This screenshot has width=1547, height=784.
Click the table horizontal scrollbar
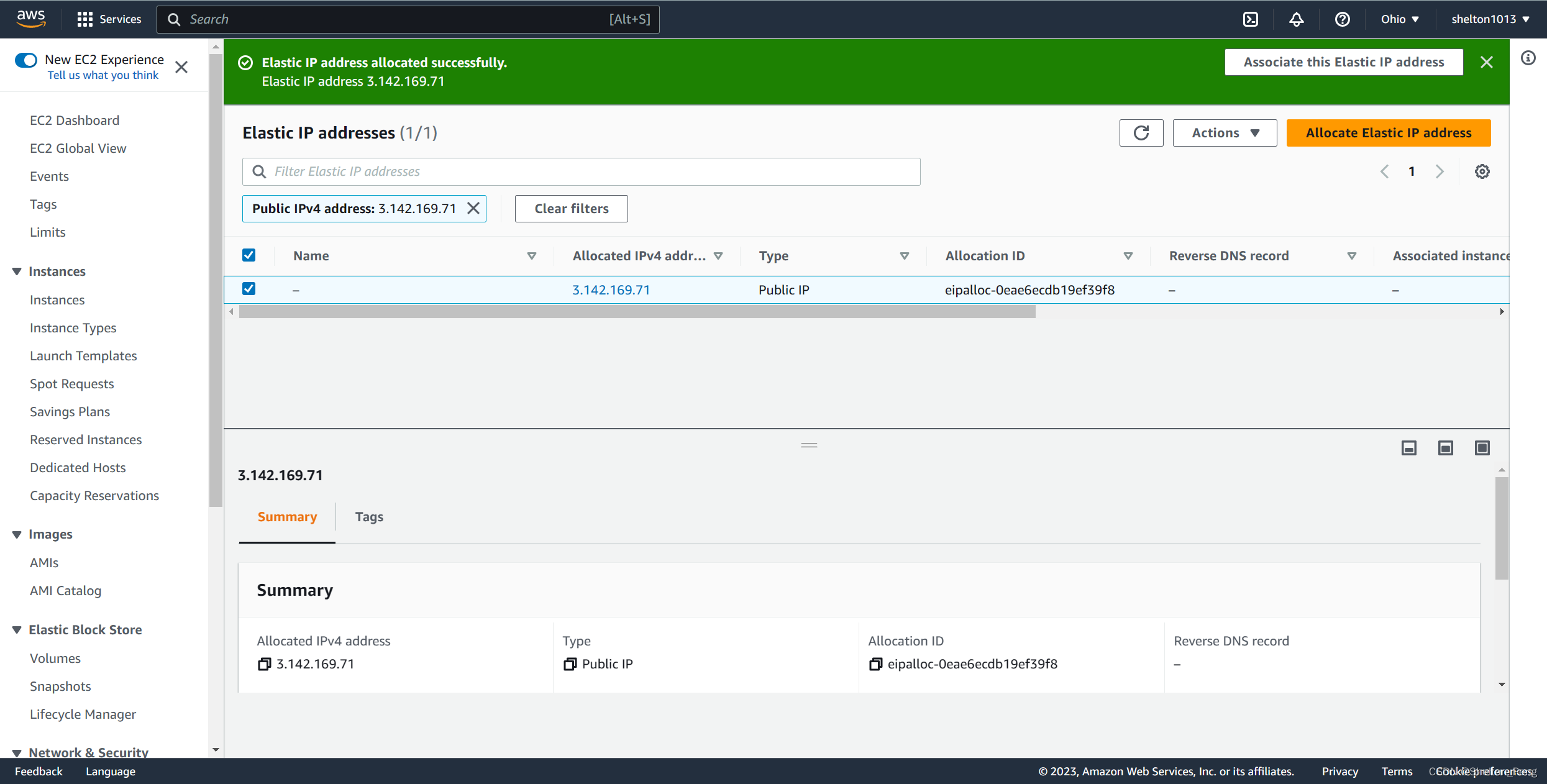click(637, 312)
